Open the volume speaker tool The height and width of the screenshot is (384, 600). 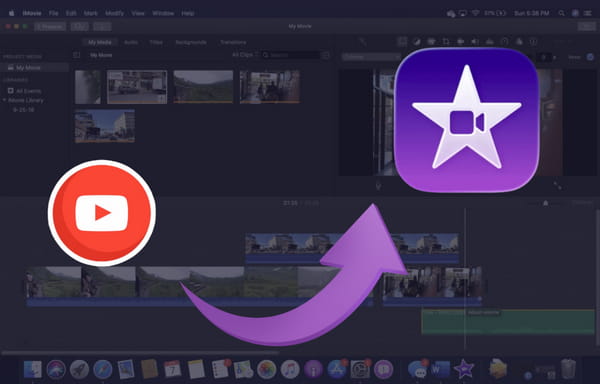475,42
